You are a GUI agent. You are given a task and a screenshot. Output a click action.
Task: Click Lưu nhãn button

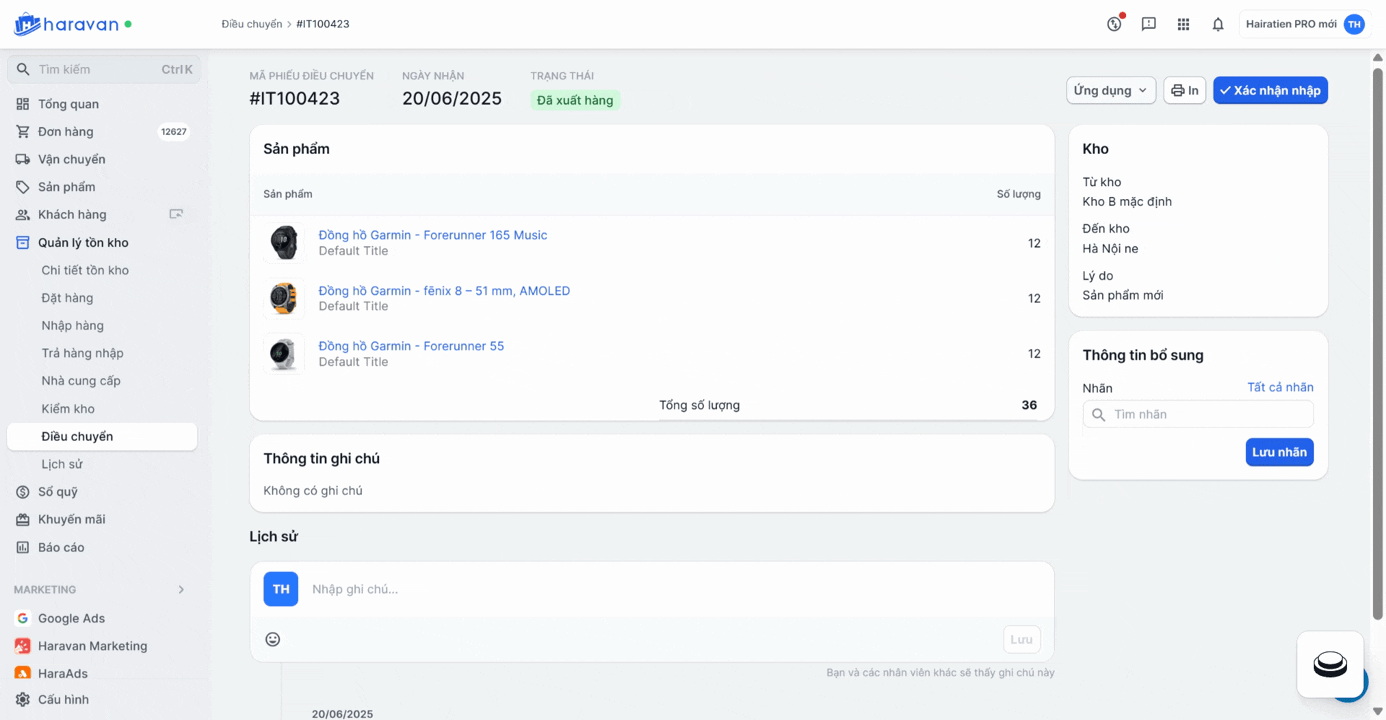coord(1279,452)
